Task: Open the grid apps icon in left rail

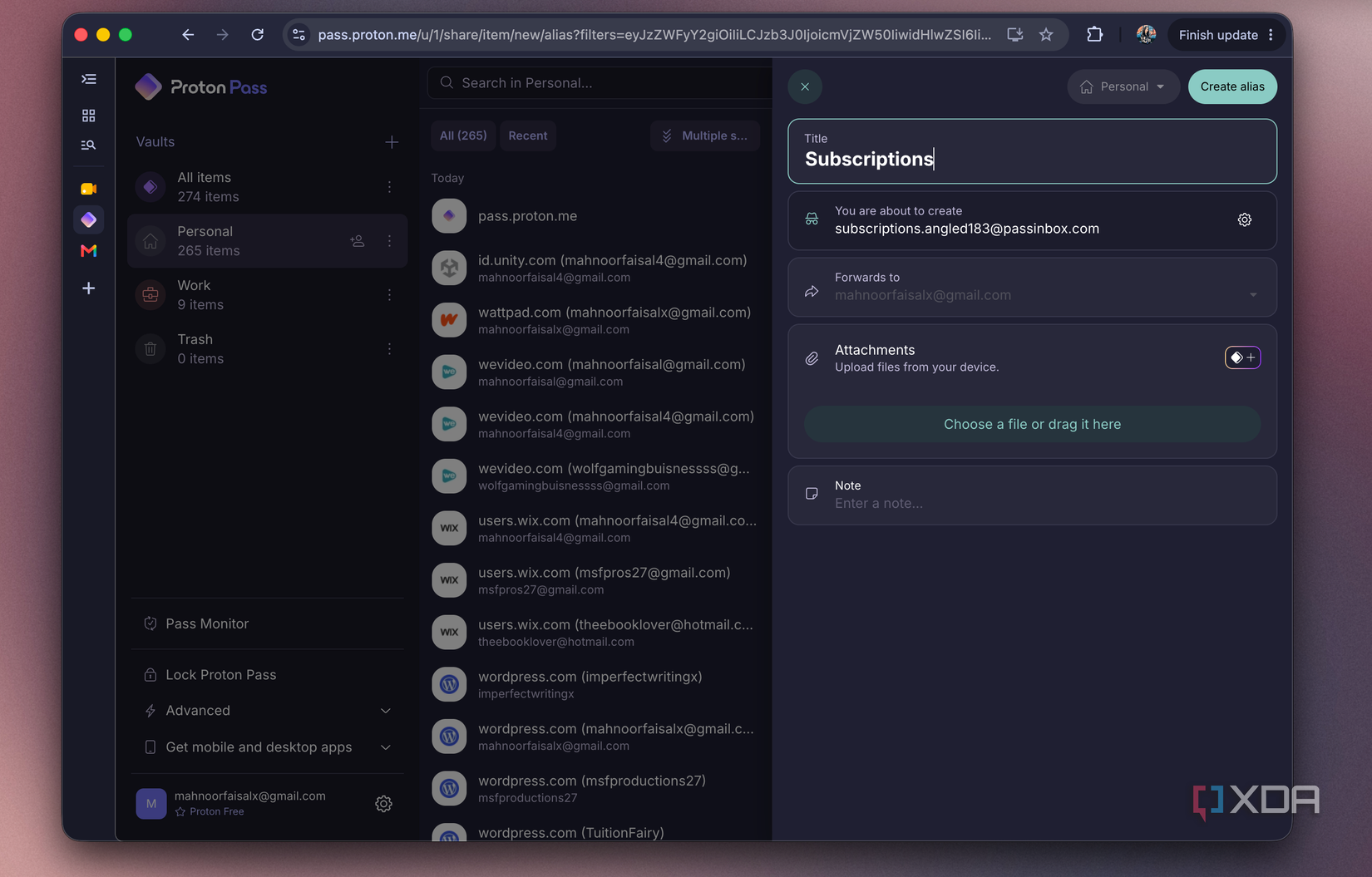Action: tap(89, 116)
